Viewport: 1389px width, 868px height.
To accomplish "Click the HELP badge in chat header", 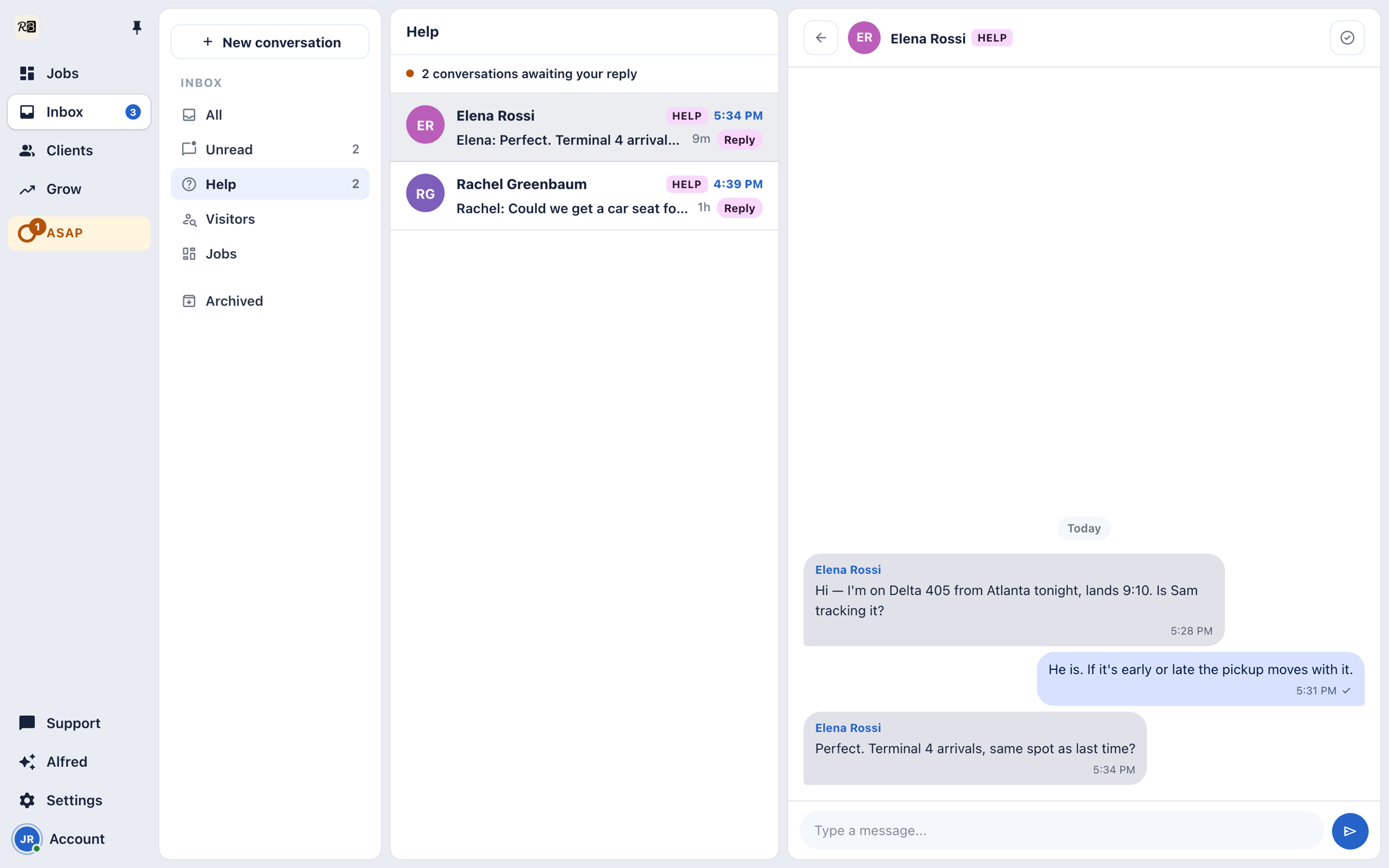I will 992,38.
